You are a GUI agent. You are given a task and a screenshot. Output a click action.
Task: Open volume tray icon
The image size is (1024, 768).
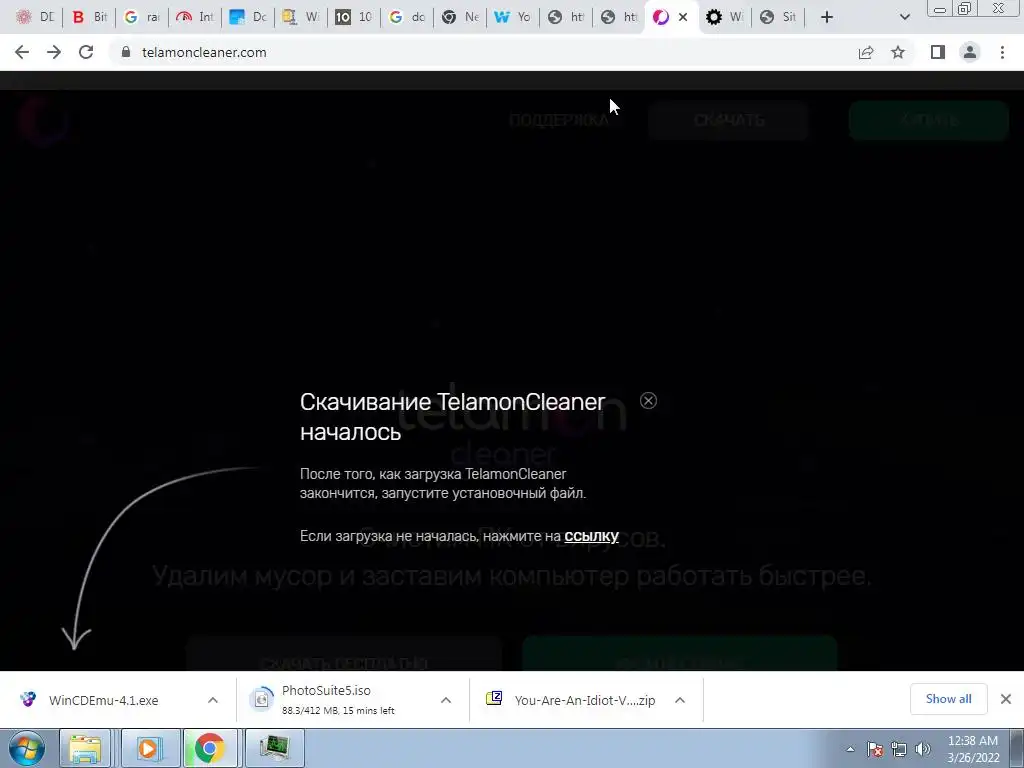[x=923, y=749]
